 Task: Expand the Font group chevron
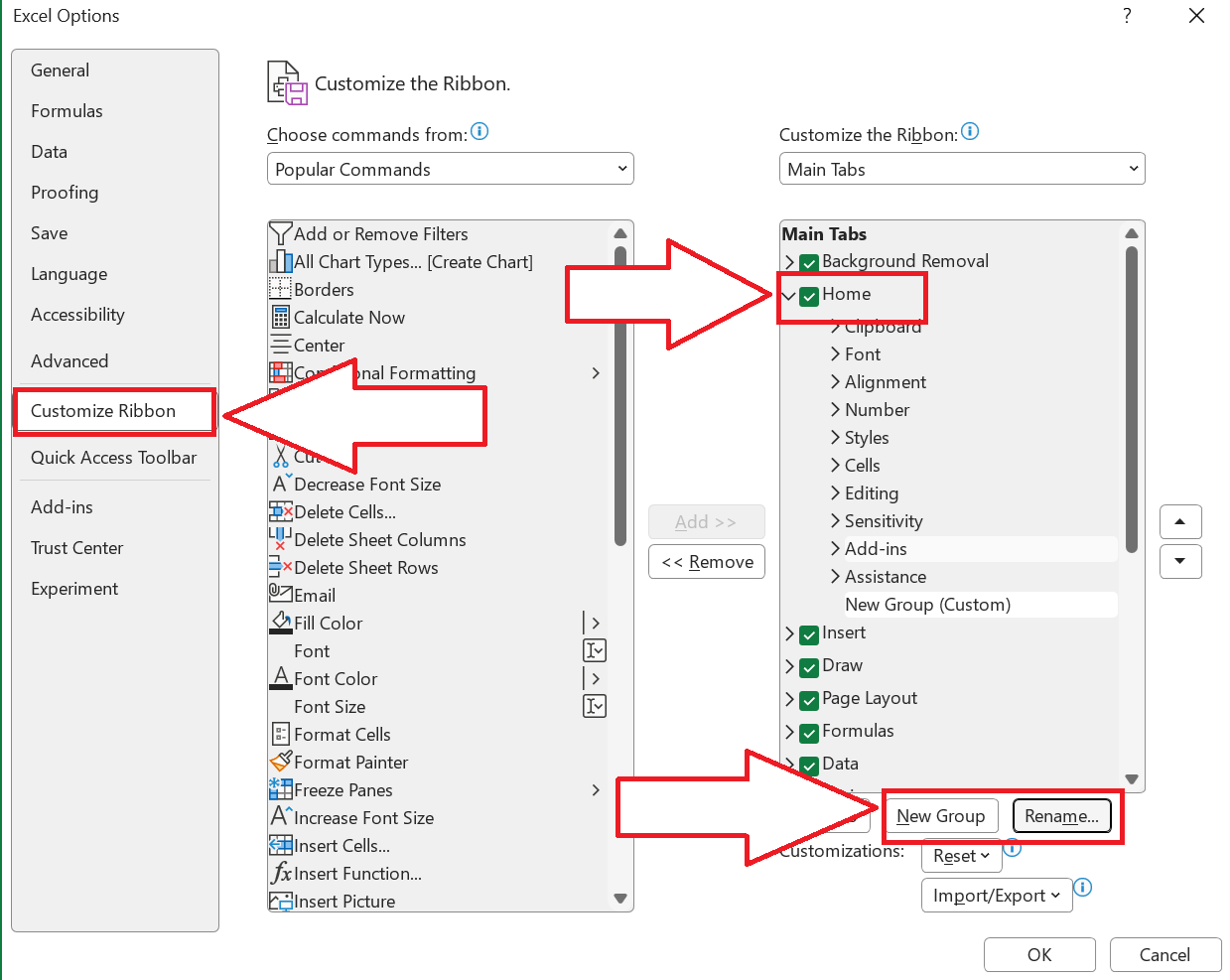coord(836,354)
